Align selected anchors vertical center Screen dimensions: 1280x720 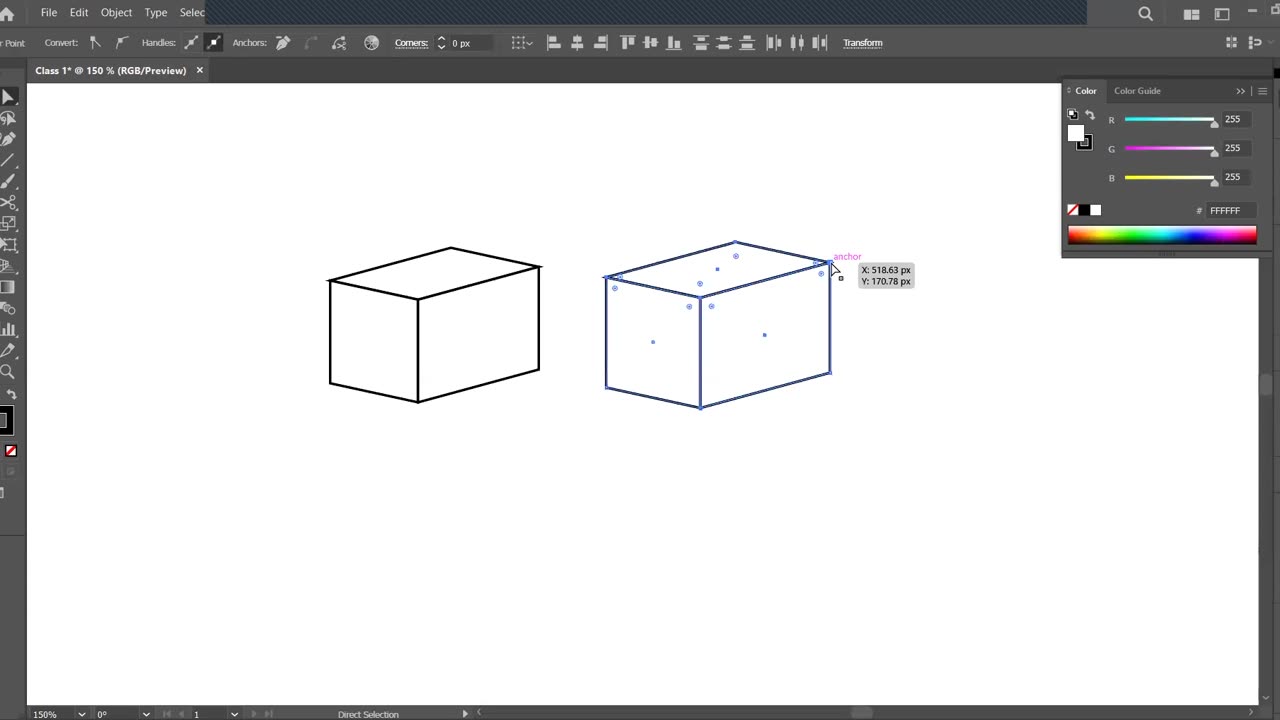(651, 43)
